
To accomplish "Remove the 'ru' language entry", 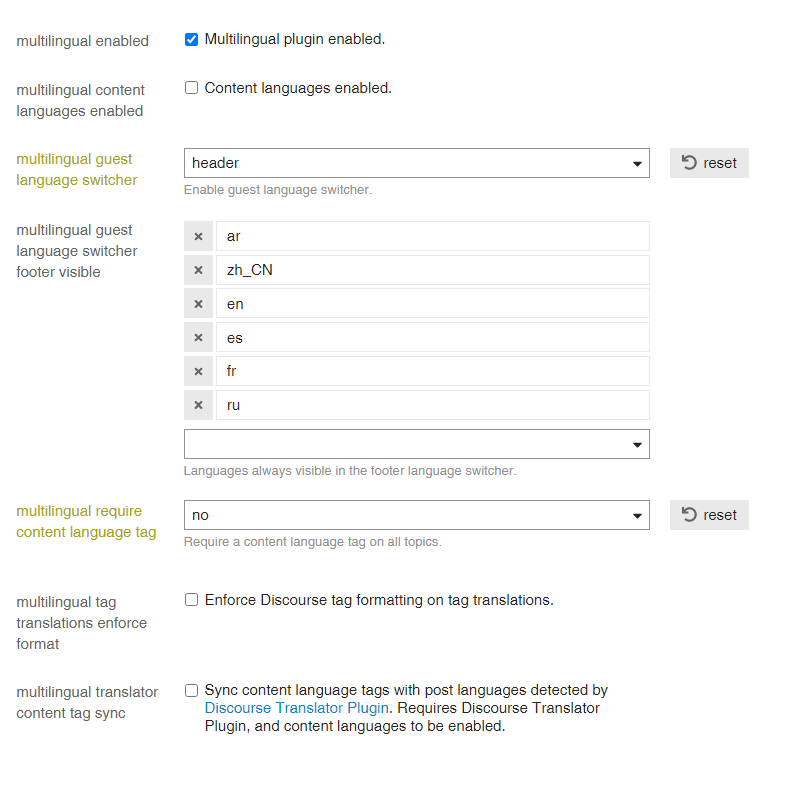I will coord(198,405).
